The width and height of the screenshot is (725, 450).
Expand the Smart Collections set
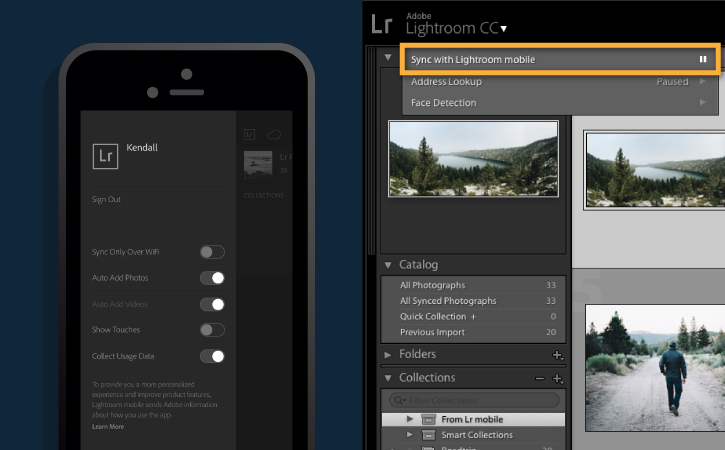point(410,435)
